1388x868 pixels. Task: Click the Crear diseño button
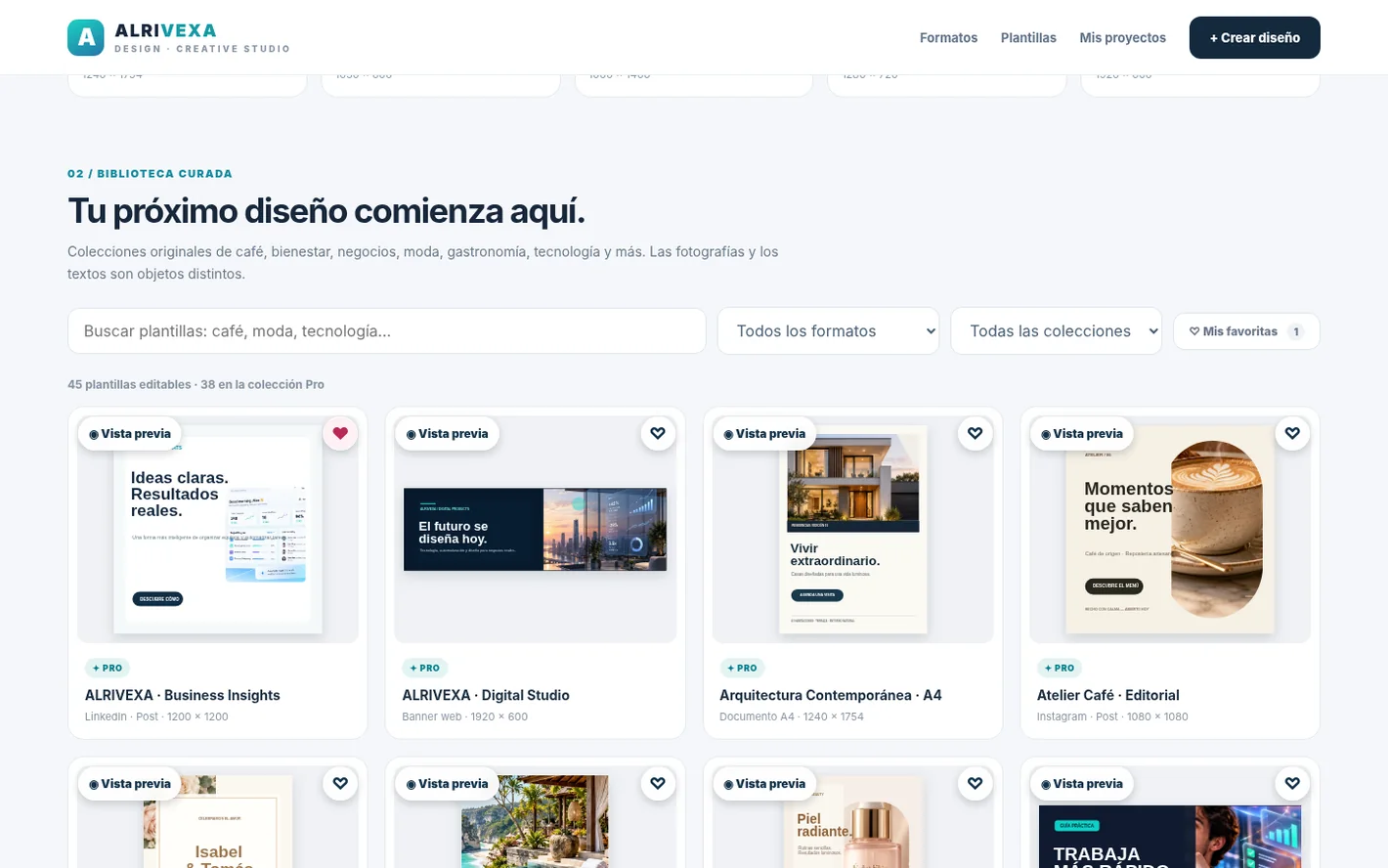1255,38
